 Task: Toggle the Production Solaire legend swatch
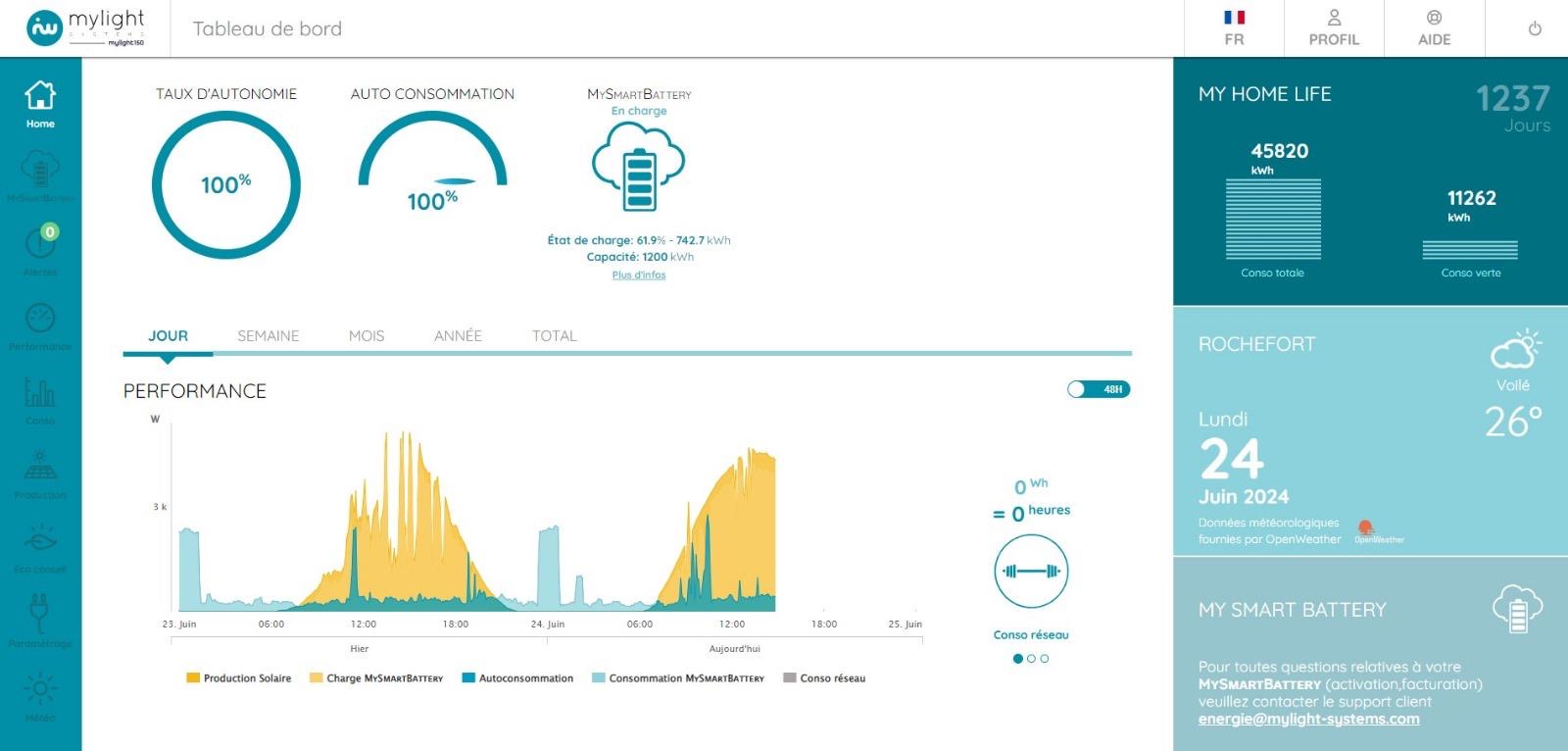click(x=193, y=677)
